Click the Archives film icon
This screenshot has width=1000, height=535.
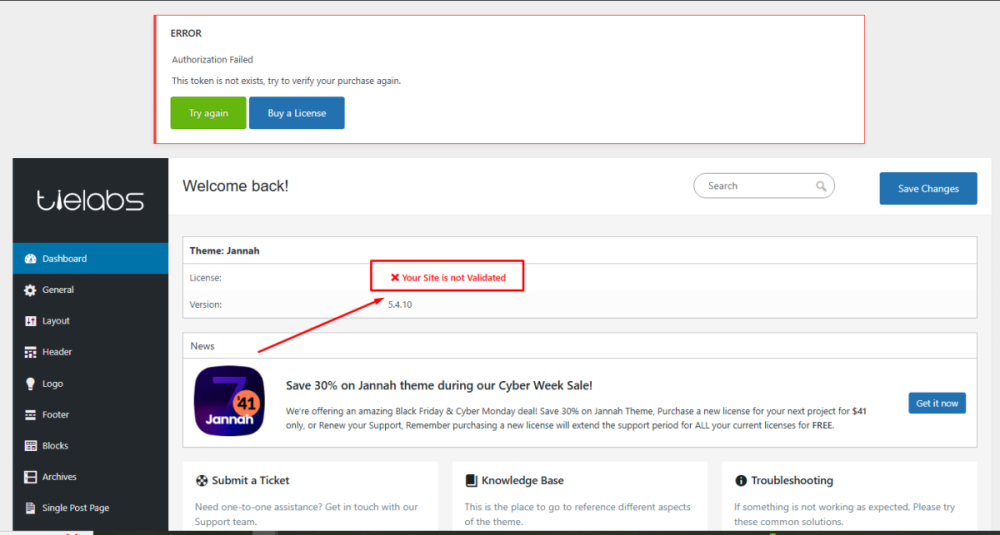[30, 477]
